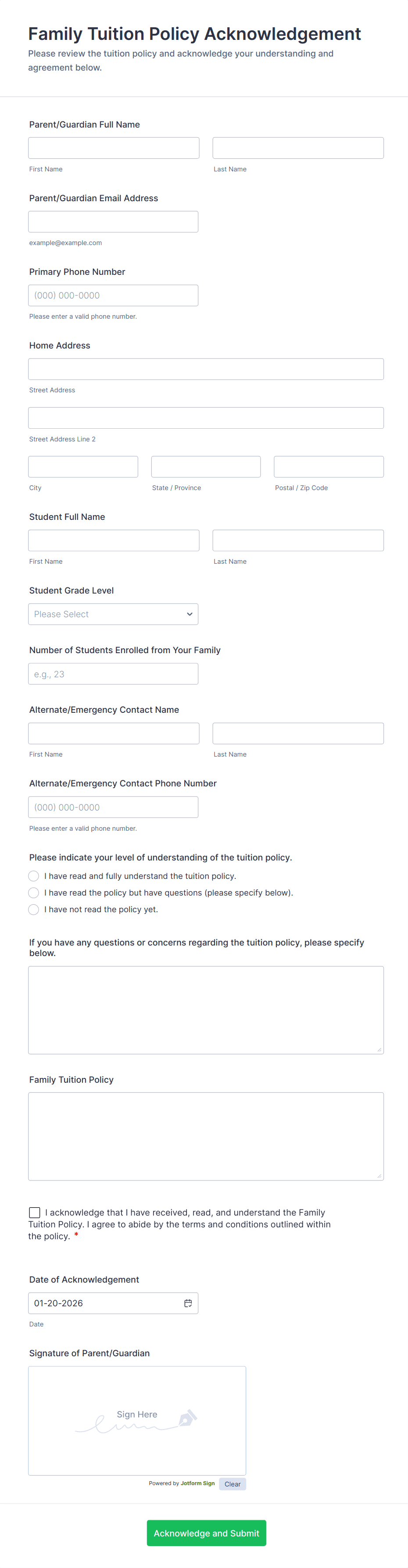Viewport: 408px width, 1568px height.
Task: Click the Street Address field under Home Address
Action: point(206,369)
